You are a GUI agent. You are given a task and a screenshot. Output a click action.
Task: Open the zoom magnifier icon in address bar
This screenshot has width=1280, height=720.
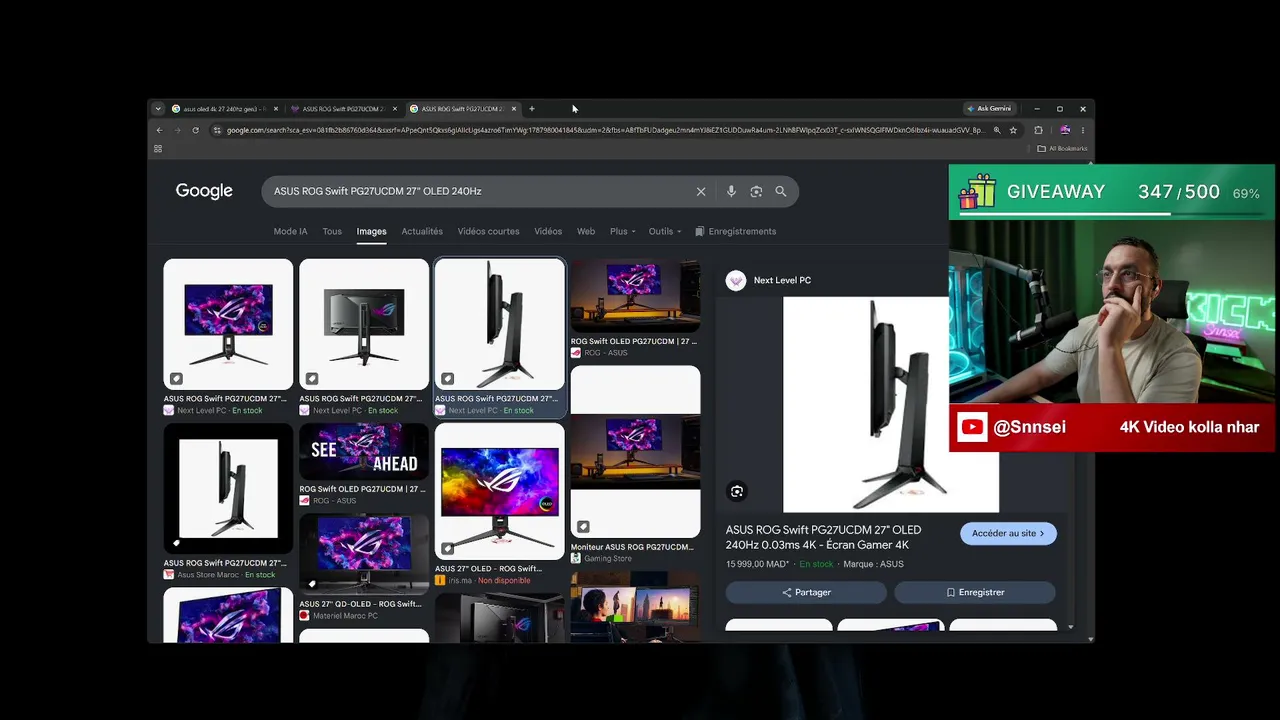click(x=997, y=130)
